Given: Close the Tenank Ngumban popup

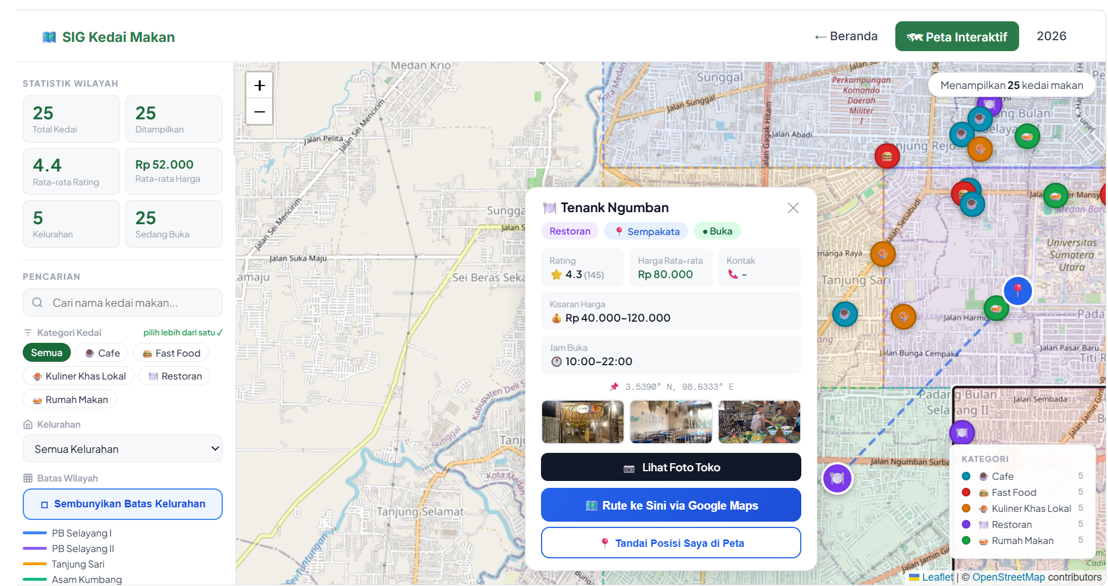Looking at the screenshot, I should tap(793, 208).
